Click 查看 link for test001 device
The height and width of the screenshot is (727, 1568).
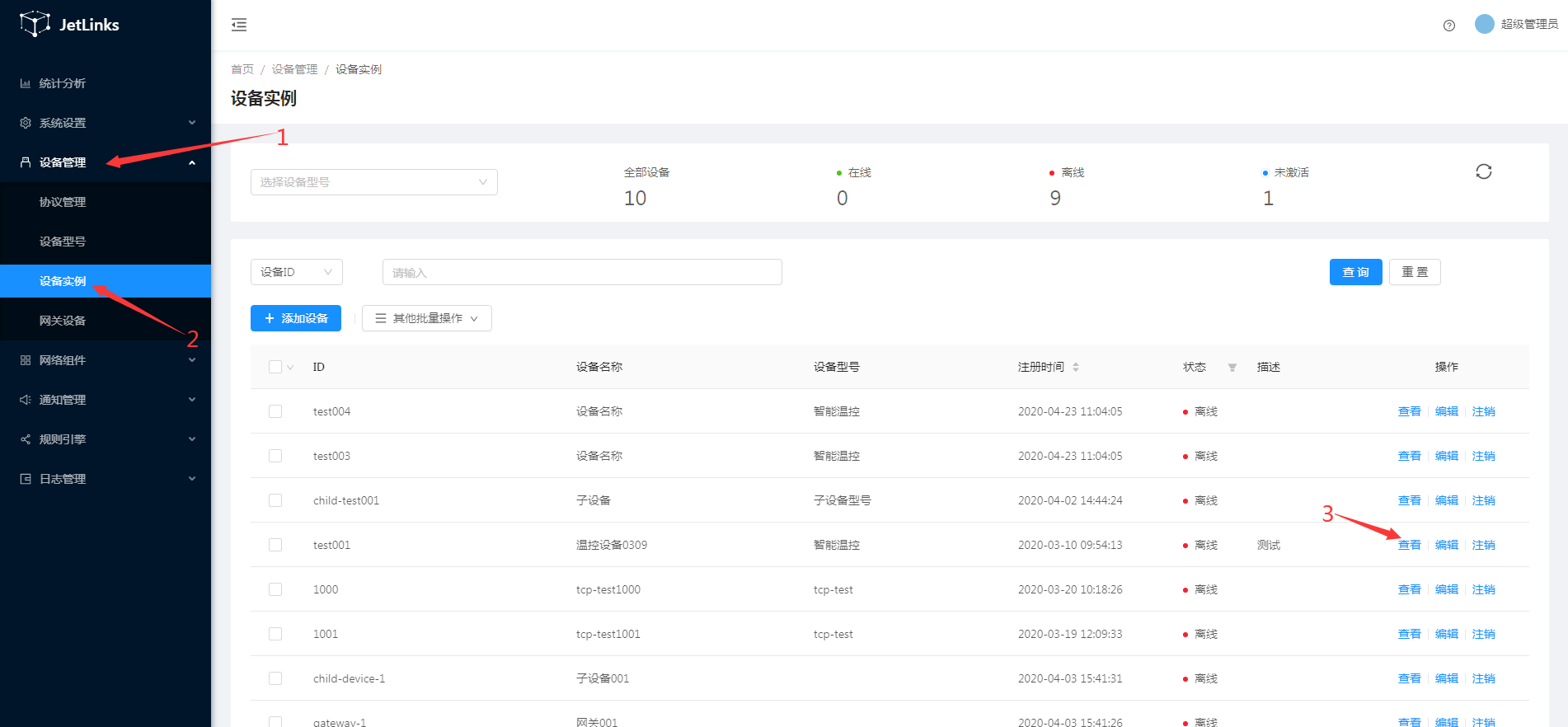(x=1409, y=545)
